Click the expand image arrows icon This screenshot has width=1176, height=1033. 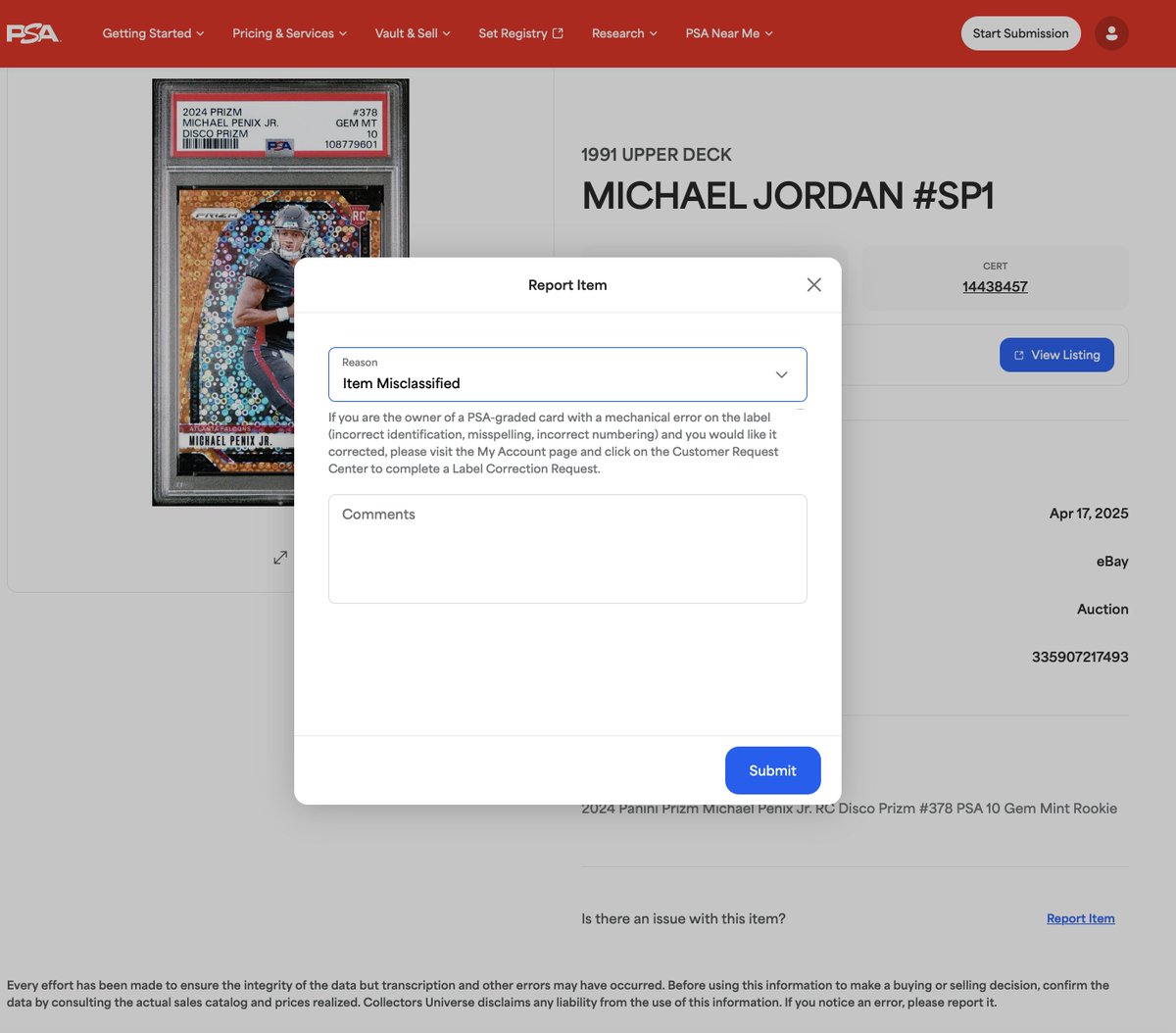[280, 558]
